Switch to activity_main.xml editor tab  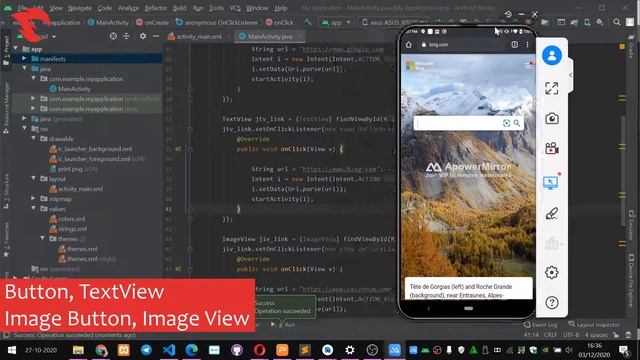pyautogui.click(x=196, y=36)
